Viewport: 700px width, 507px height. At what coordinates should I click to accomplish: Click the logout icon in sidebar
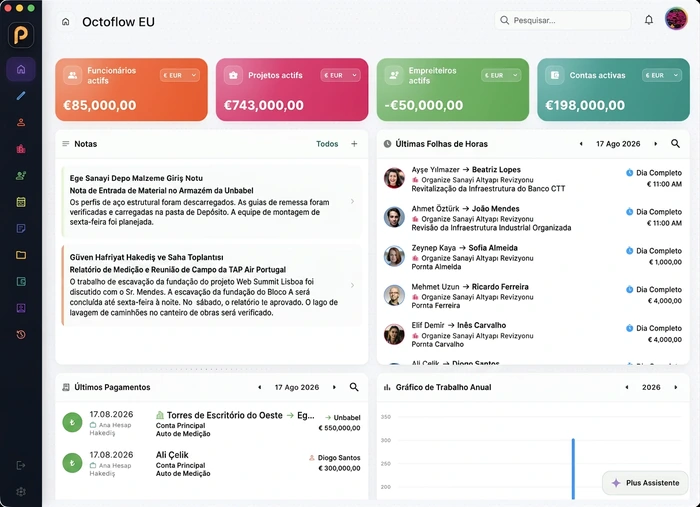coord(21,465)
